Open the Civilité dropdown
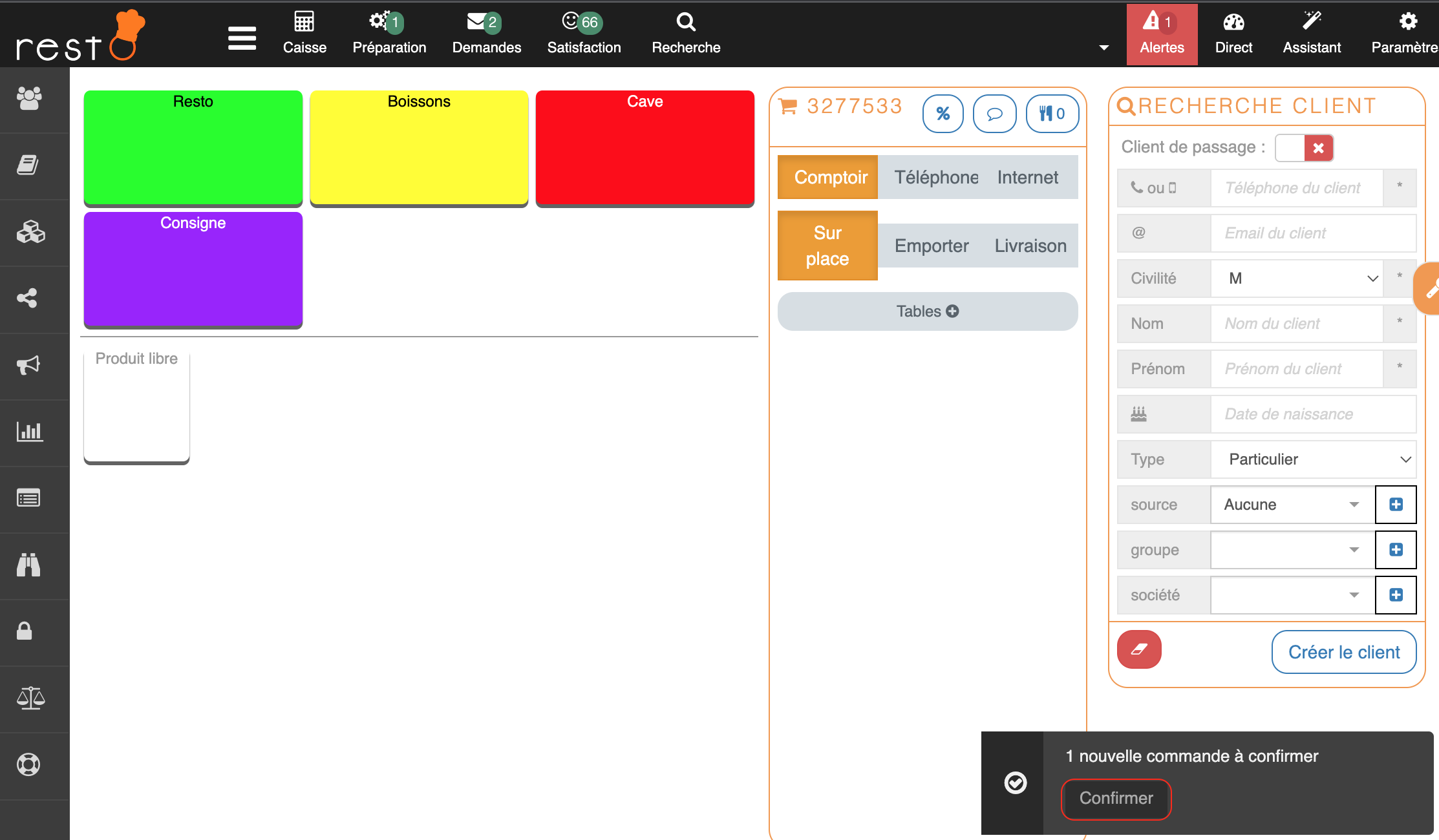Viewport: 1439px width, 840px height. pyautogui.click(x=1296, y=278)
